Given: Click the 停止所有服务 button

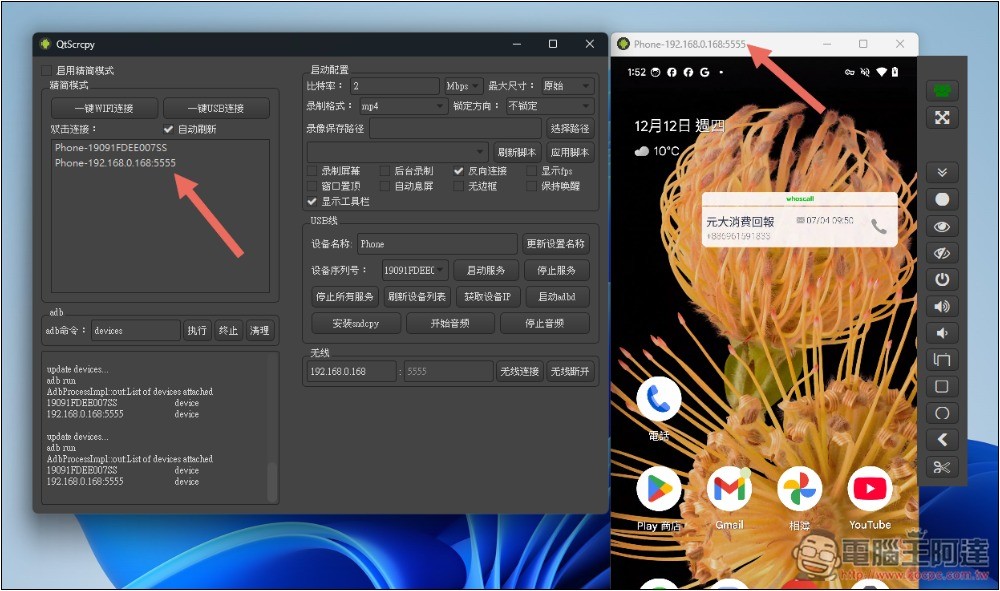Looking at the screenshot, I should tap(345, 296).
